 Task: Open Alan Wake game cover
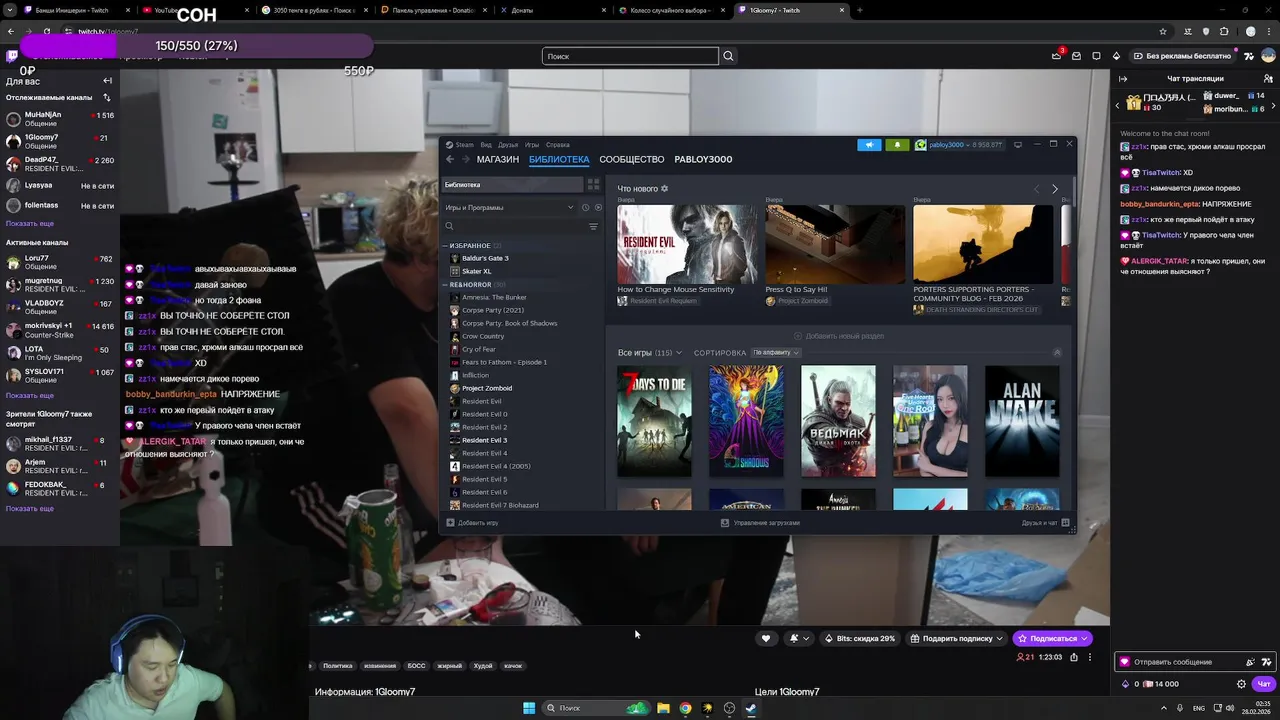(x=1022, y=421)
